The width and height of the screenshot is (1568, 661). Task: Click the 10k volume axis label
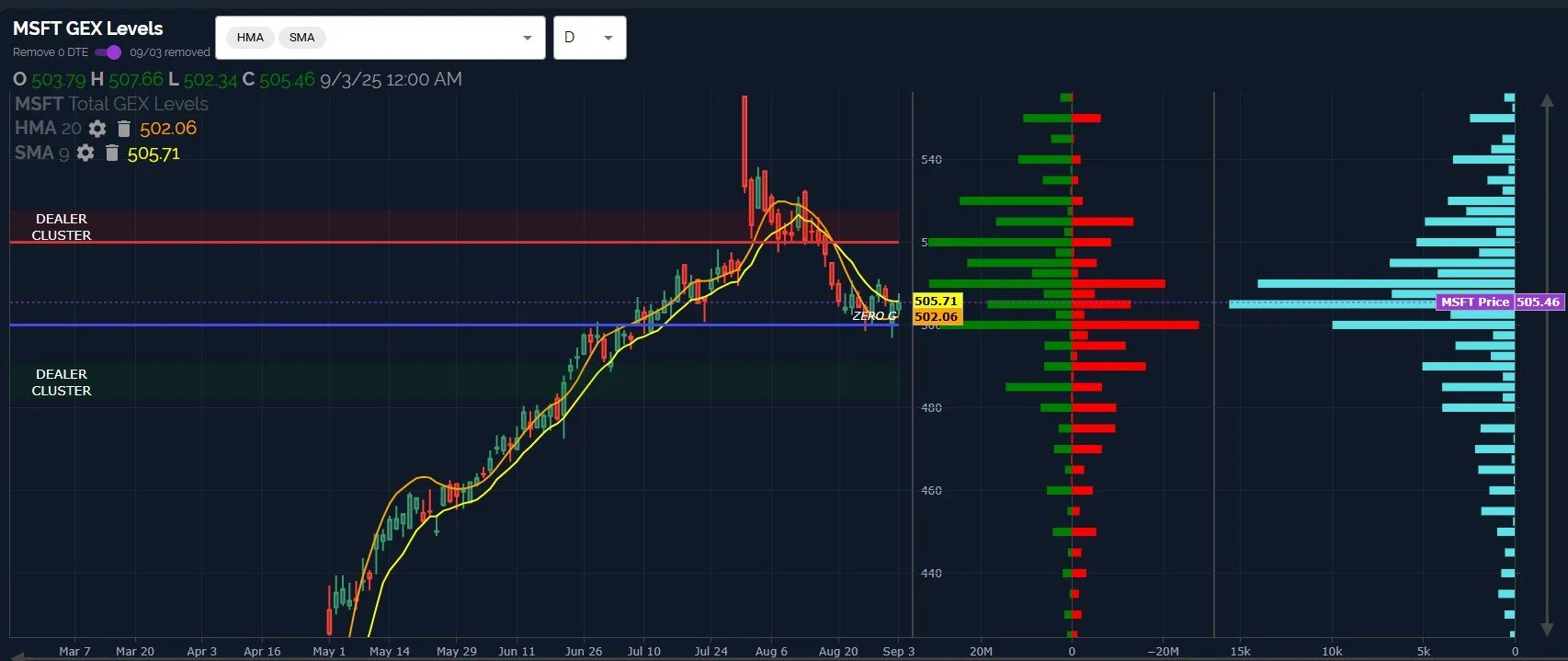coord(1332,651)
